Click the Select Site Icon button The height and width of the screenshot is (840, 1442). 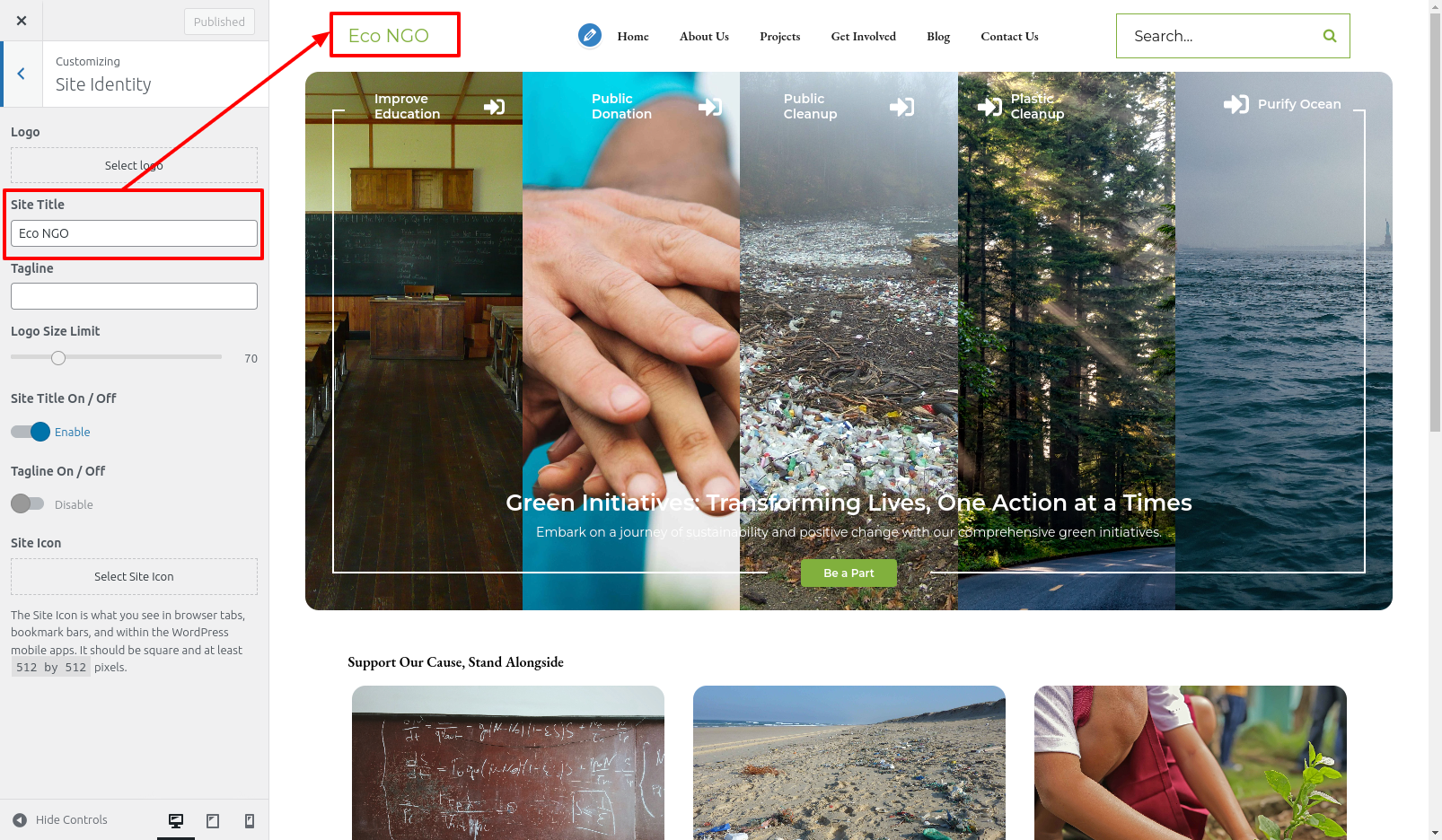click(134, 577)
